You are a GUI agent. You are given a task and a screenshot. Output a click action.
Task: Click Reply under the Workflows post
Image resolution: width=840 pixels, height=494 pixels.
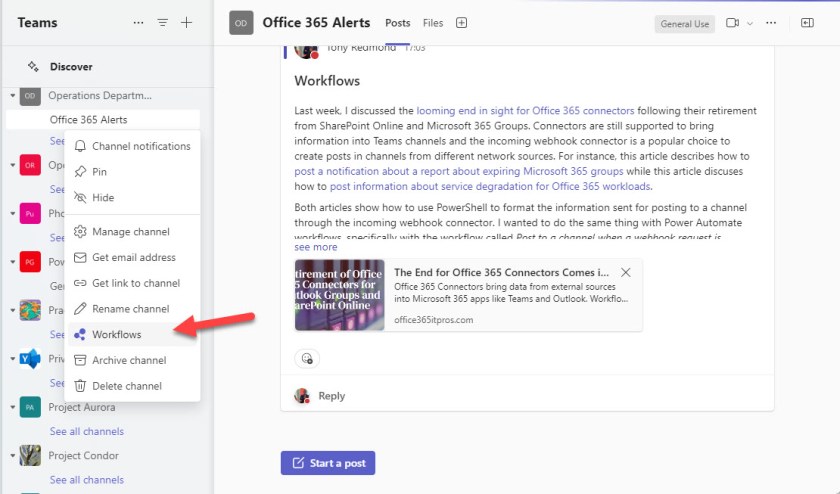coord(332,396)
